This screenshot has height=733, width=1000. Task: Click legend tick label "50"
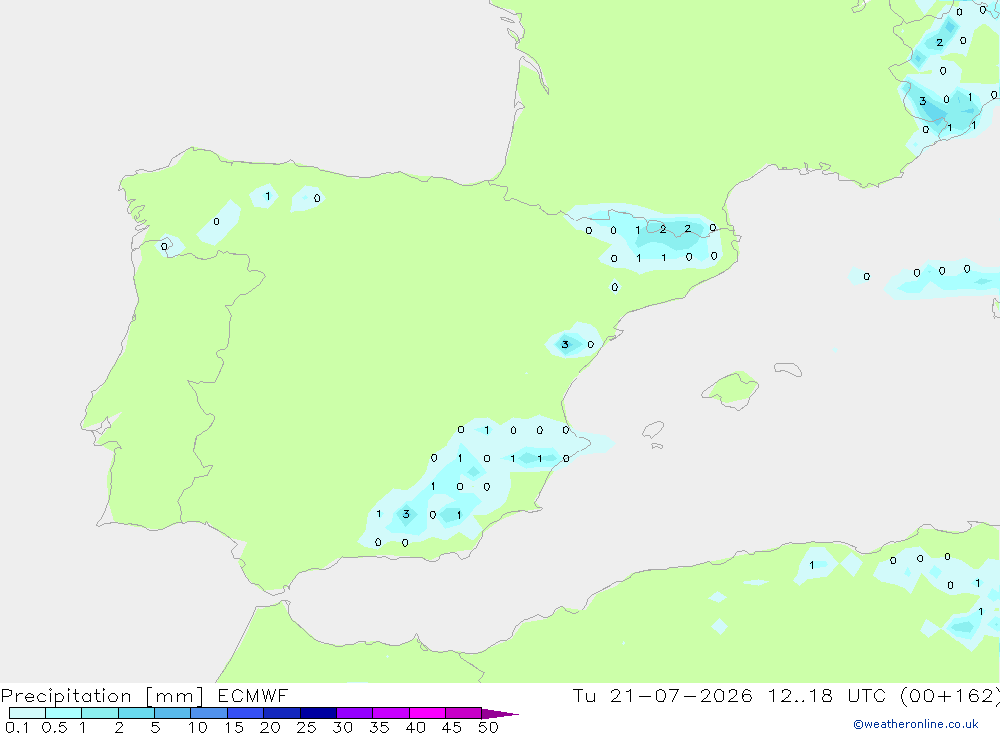[488, 727]
